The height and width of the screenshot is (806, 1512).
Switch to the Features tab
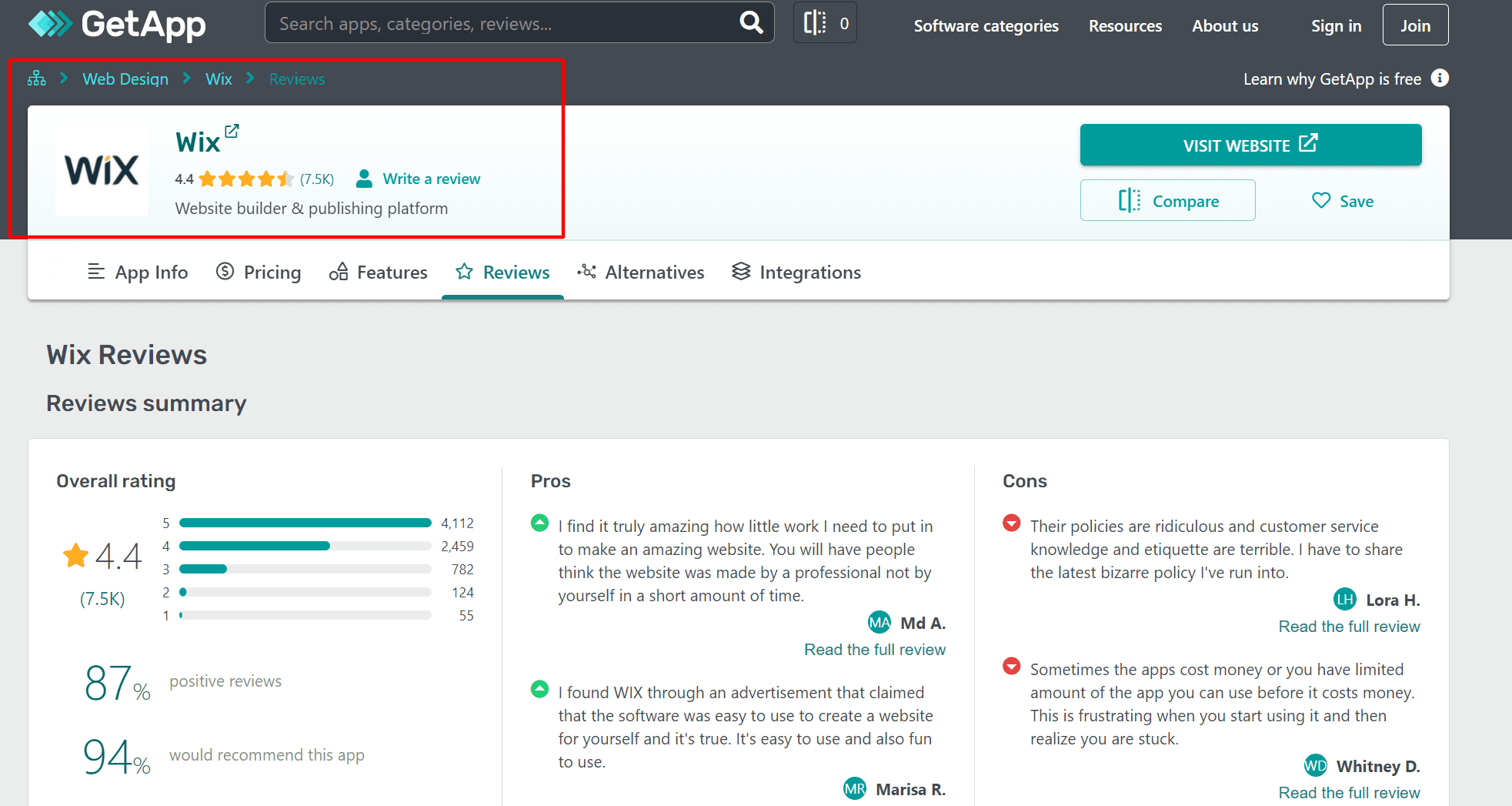(x=378, y=272)
